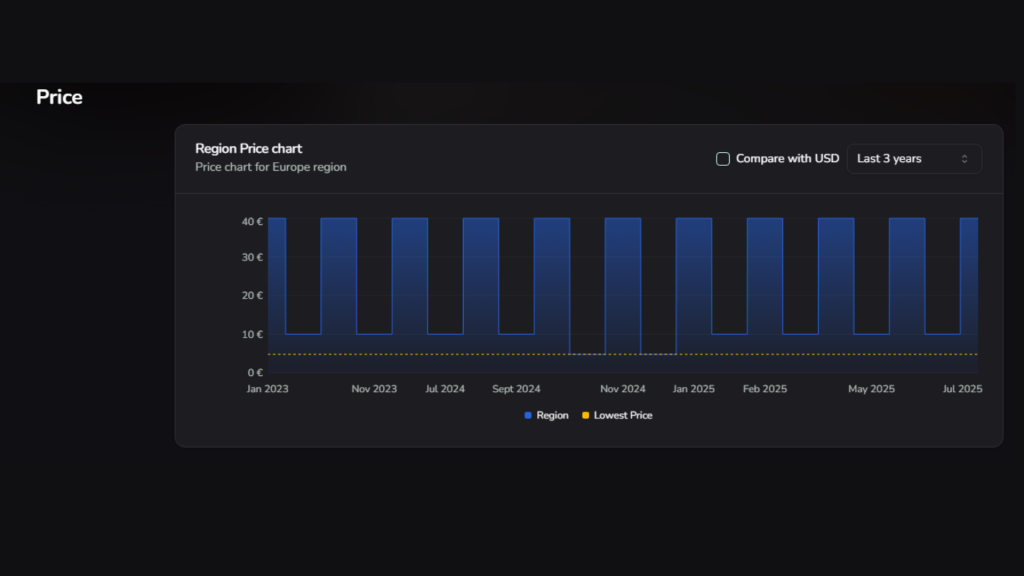Select the Feb 2025 axis label
This screenshot has width=1024, height=576.
point(765,389)
